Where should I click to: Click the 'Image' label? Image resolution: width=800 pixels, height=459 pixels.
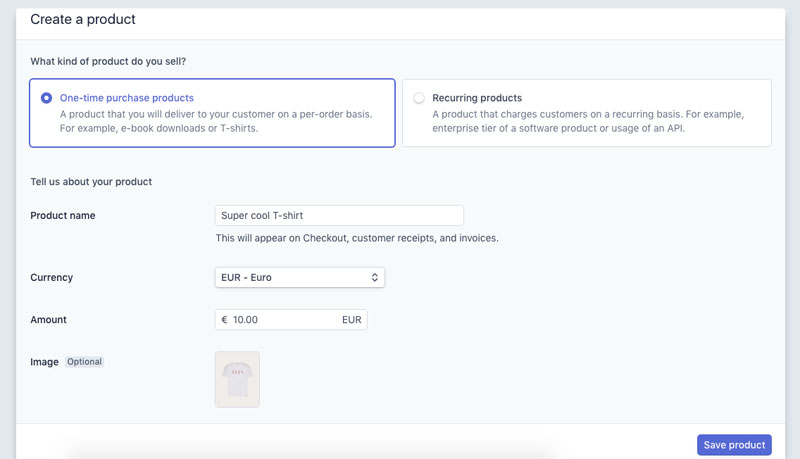(x=44, y=362)
